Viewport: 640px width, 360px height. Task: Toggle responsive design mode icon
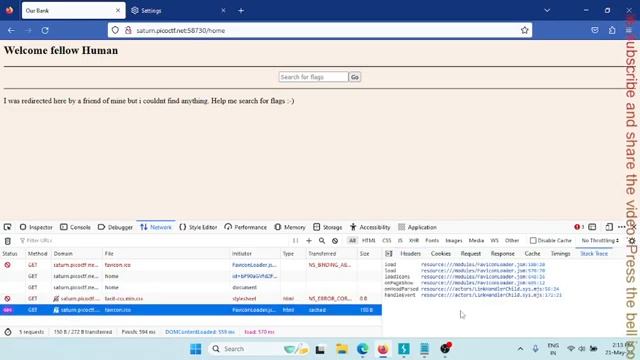(x=609, y=227)
